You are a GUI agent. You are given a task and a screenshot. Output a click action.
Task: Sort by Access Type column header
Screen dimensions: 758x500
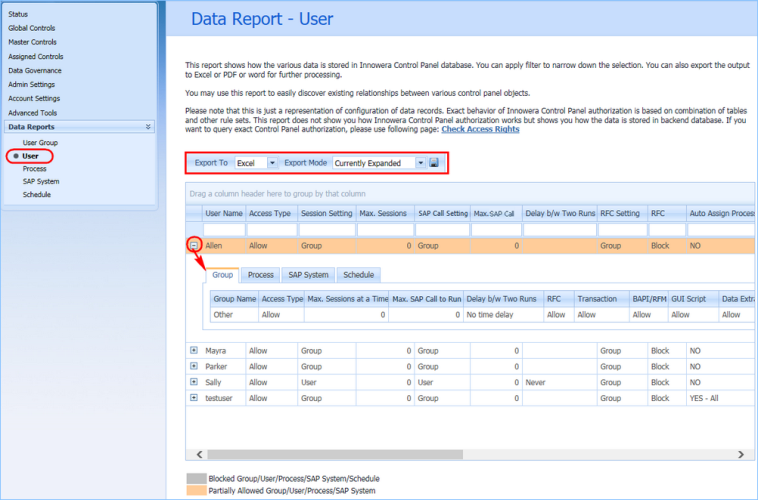(x=270, y=213)
